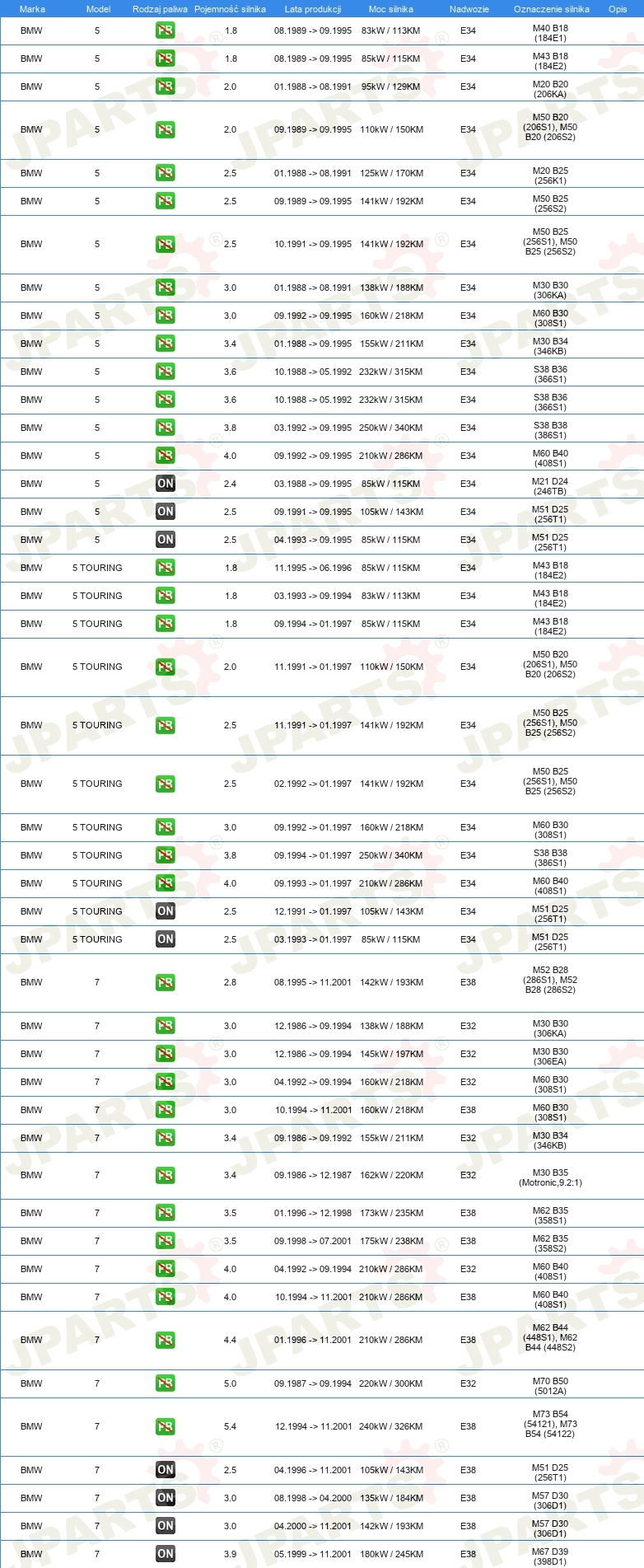This screenshot has width=644, height=1568.
Task: Select the engine capacity value 2.8
Action: [231, 982]
